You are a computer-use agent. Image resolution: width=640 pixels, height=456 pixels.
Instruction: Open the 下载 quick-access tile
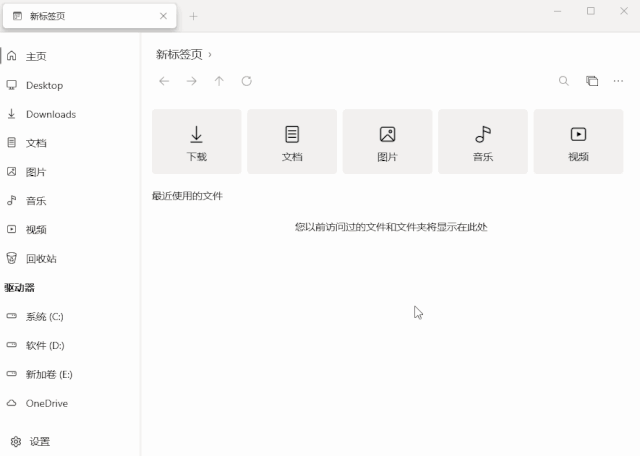coord(197,141)
